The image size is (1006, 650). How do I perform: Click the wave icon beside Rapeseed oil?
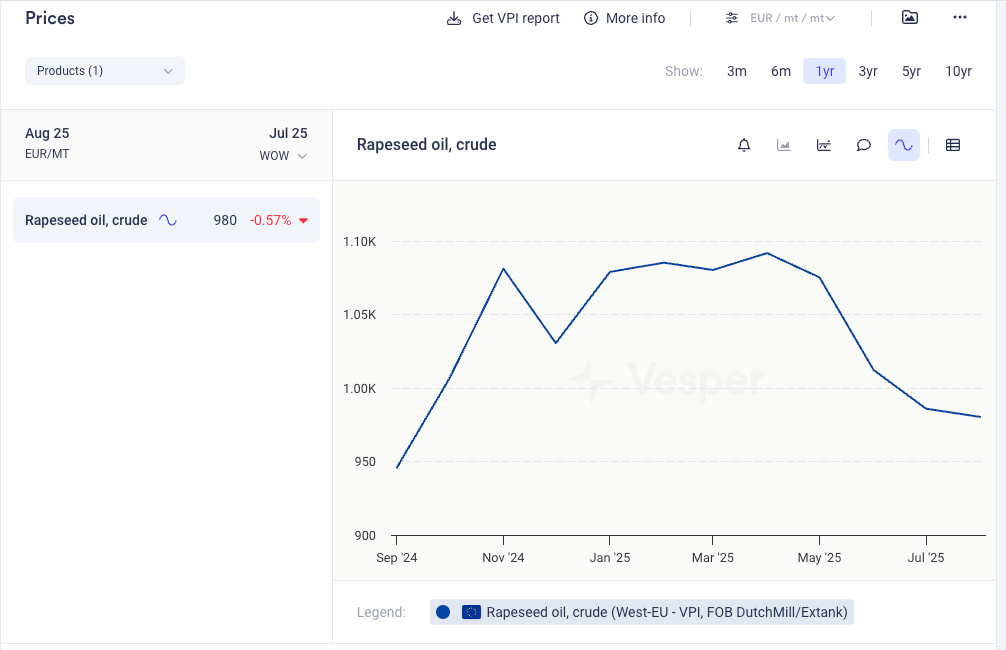[168, 220]
